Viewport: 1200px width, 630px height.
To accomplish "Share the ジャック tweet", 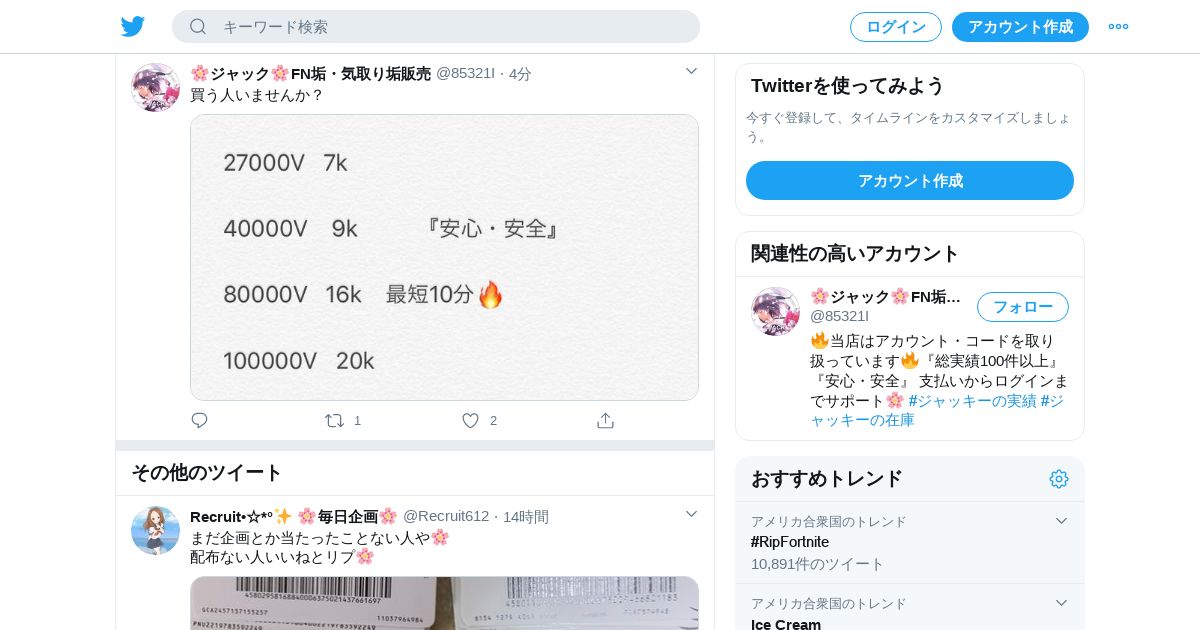I will pos(605,421).
